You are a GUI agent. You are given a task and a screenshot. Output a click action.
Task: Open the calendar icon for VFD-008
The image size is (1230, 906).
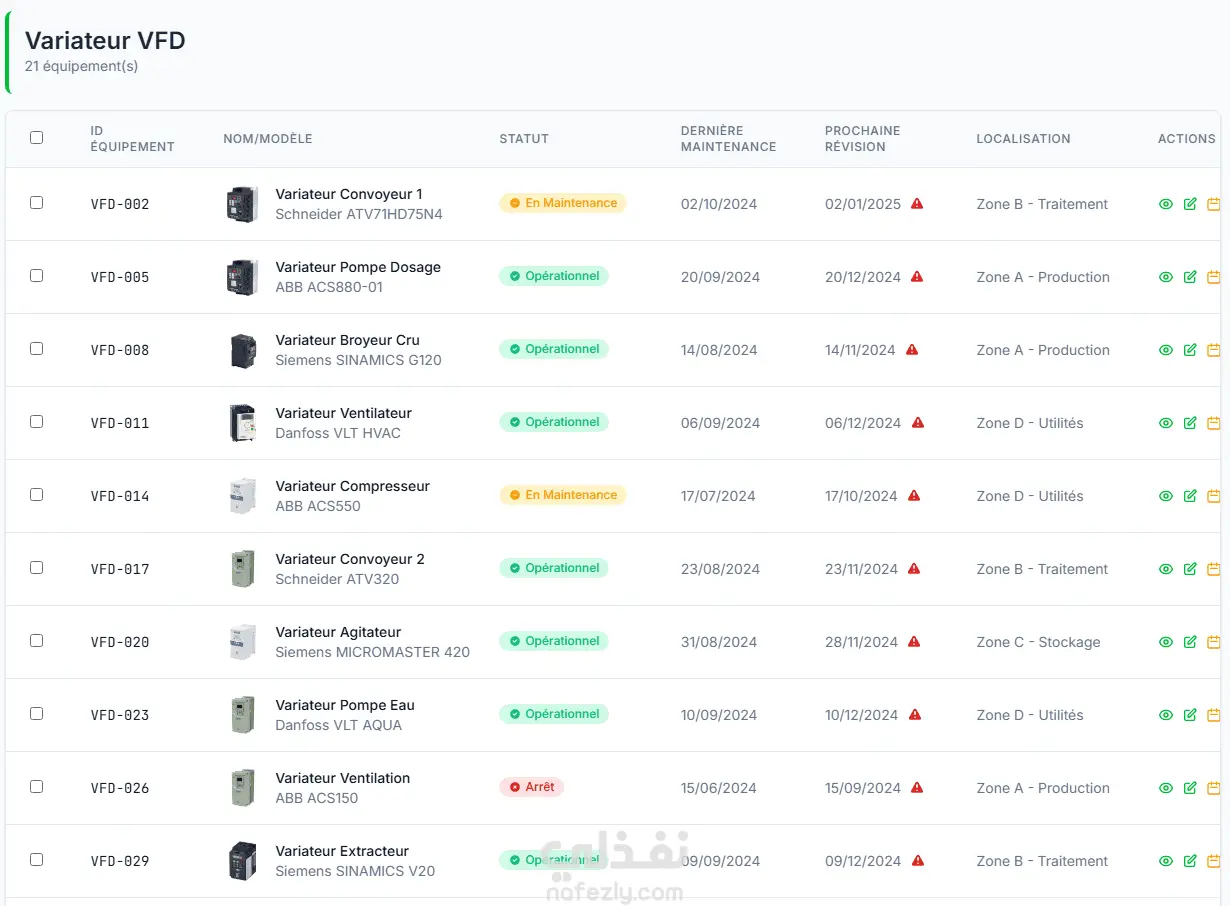pyautogui.click(x=1213, y=350)
